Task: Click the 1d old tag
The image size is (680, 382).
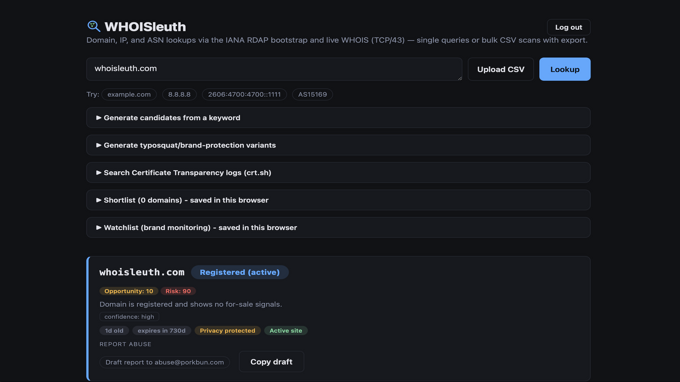Action: click(114, 330)
